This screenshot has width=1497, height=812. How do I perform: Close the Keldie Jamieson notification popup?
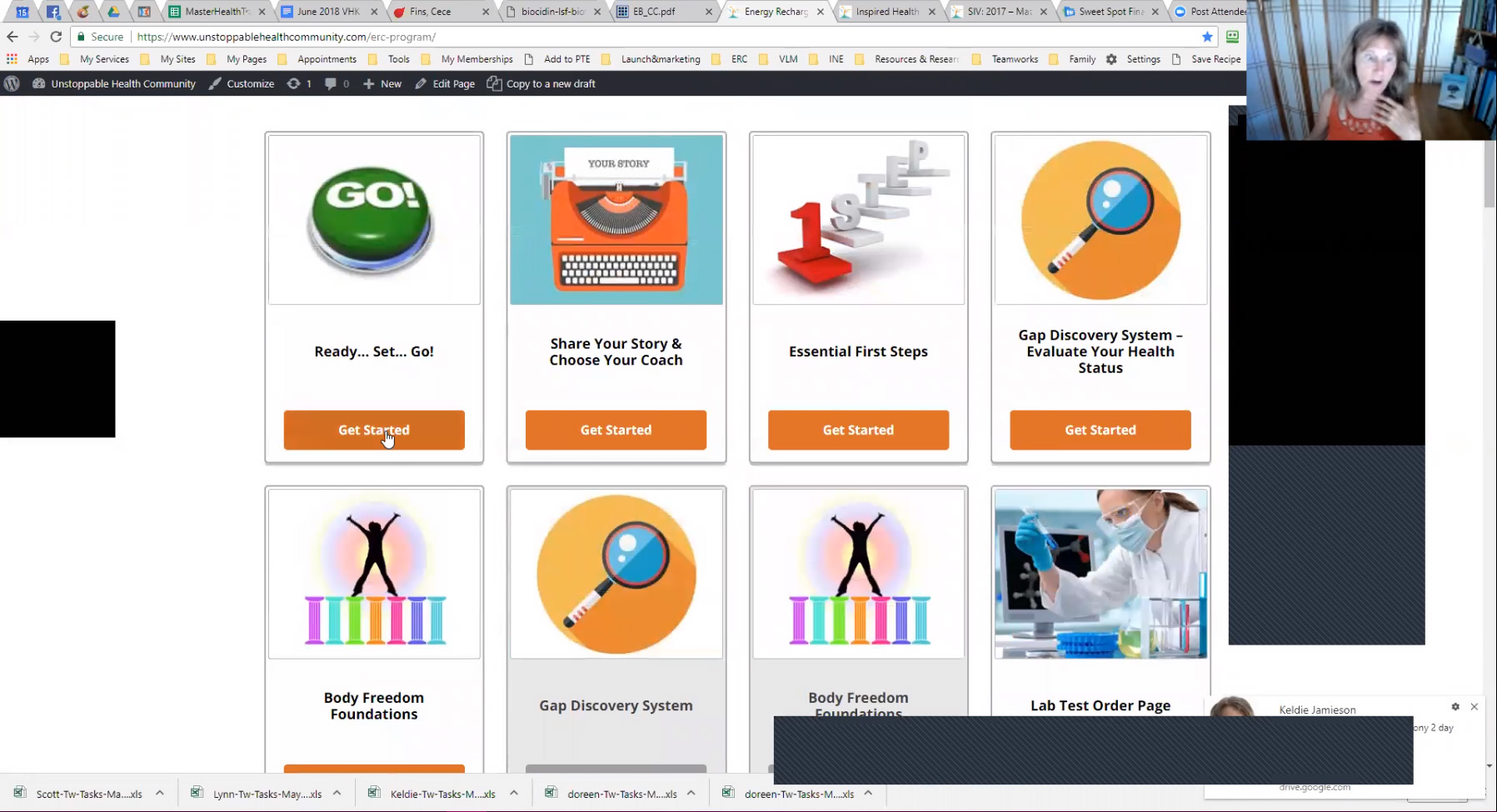click(x=1475, y=707)
